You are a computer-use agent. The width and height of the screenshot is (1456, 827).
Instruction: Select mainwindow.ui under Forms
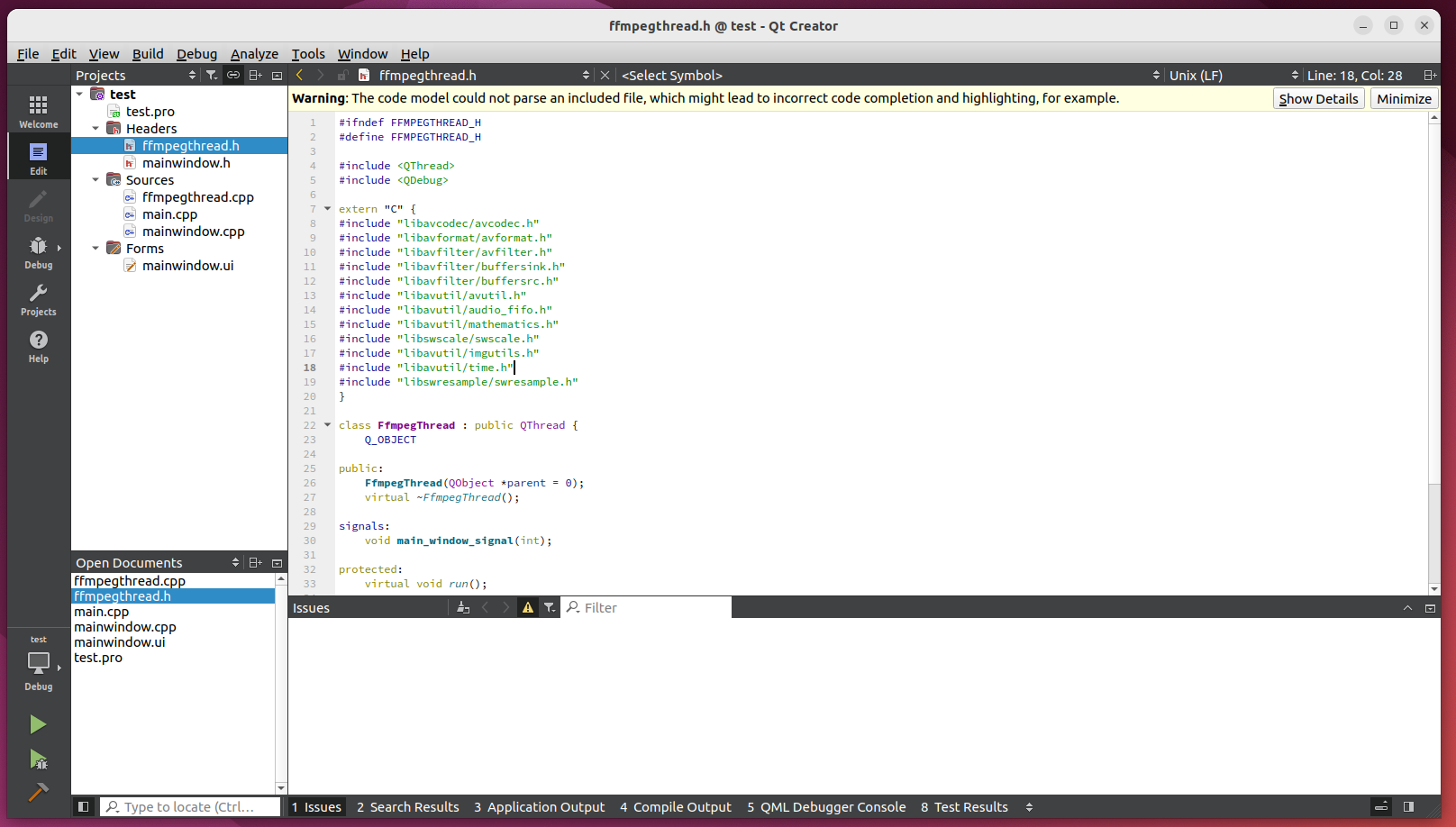[187, 266]
